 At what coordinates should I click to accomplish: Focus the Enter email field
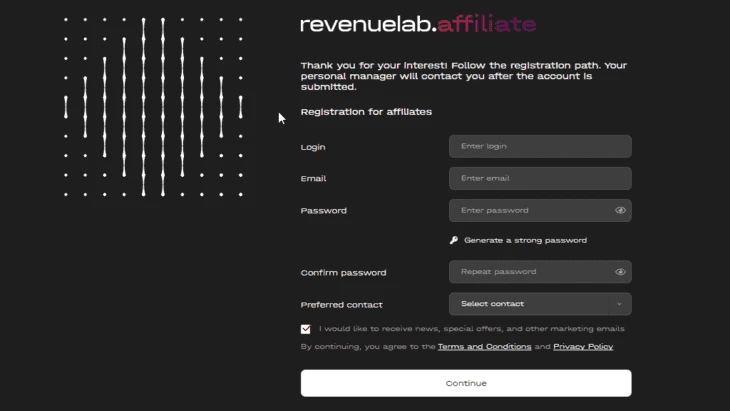point(540,178)
